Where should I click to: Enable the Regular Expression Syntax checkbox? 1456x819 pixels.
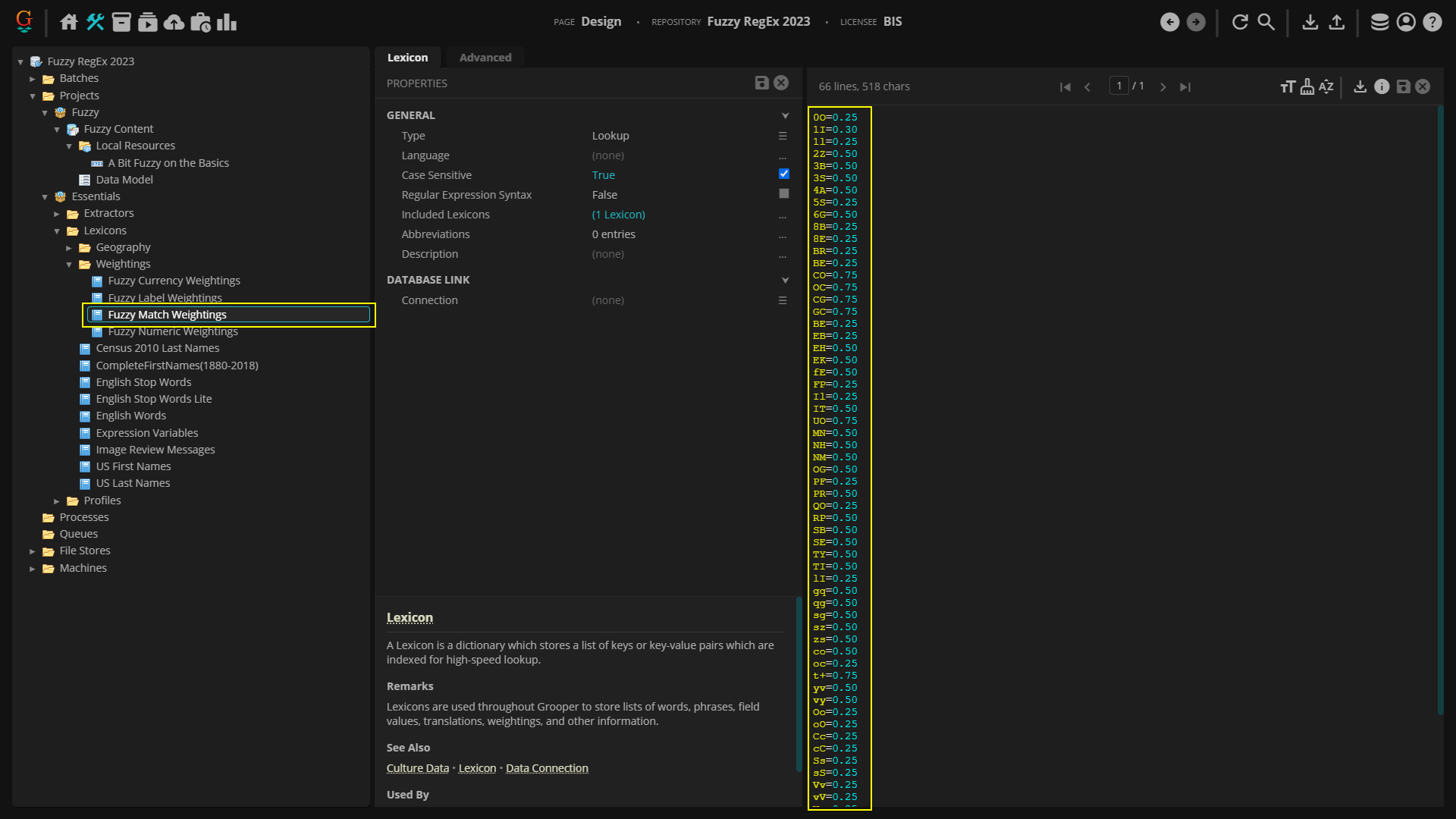pyautogui.click(x=783, y=194)
